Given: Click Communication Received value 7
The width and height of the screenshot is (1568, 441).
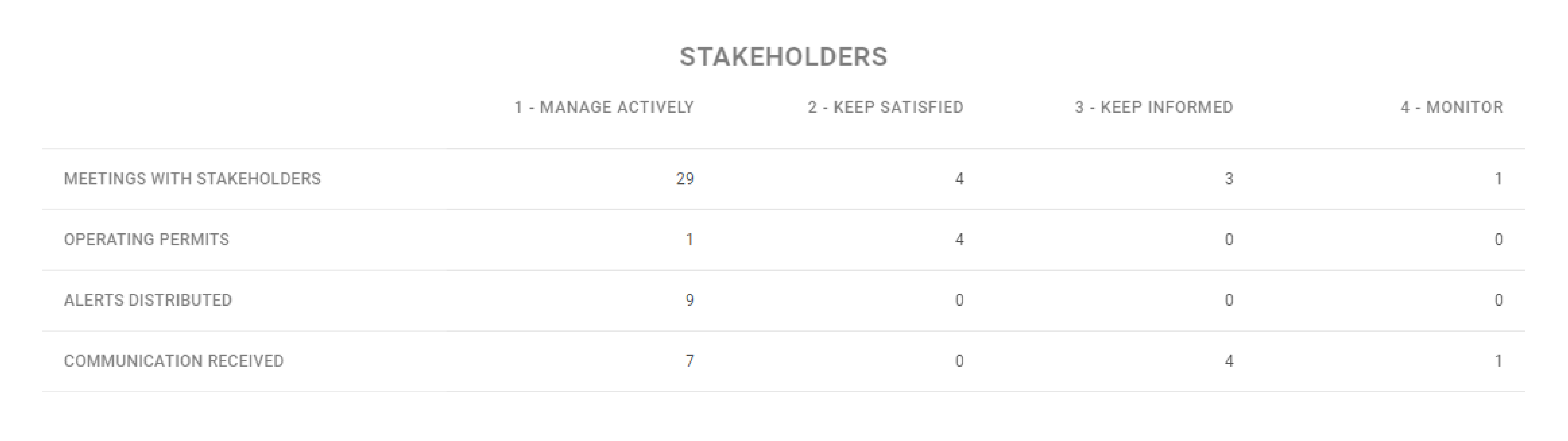Looking at the screenshot, I should pyautogui.click(x=690, y=361).
